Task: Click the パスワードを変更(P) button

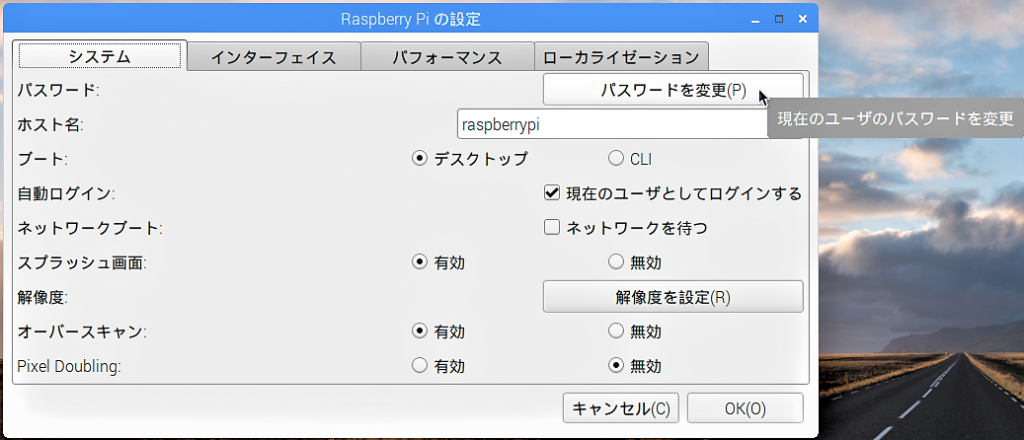Action: (x=673, y=89)
